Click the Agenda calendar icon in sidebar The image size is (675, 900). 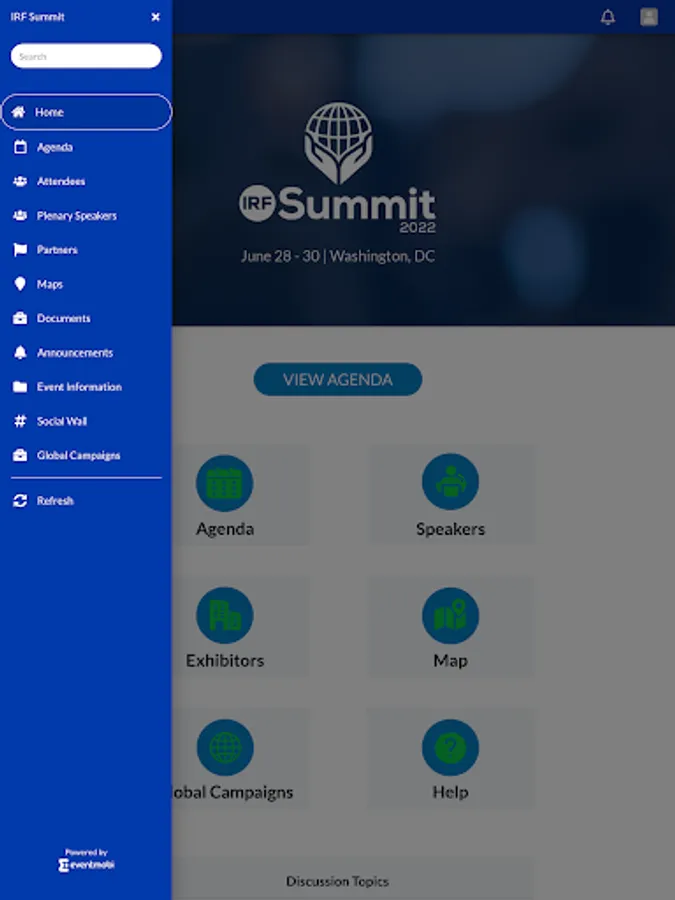20,147
